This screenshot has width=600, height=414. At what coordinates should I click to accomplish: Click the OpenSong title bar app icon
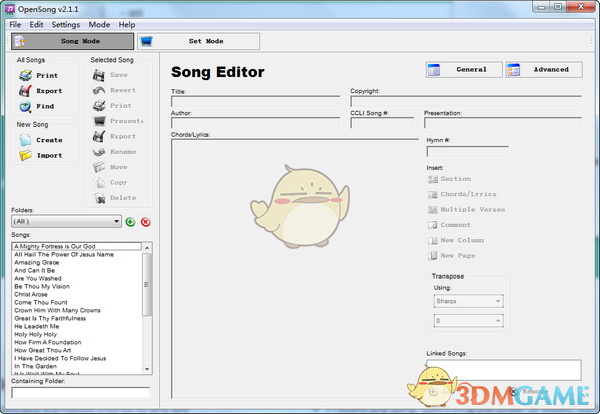coord(10,9)
